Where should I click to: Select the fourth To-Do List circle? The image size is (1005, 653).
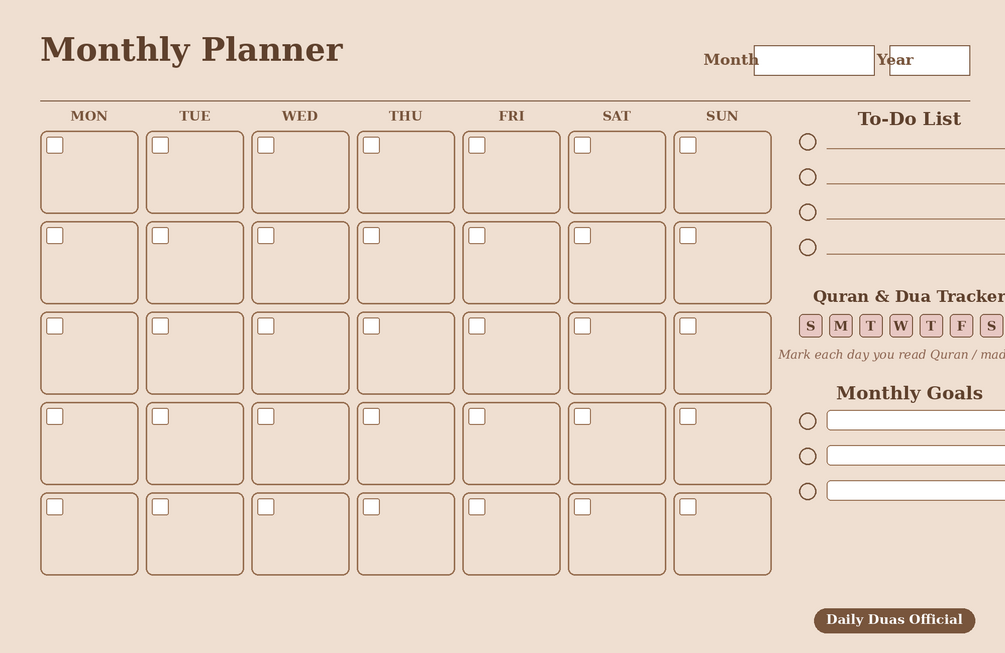pyautogui.click(x=808, y=247)
